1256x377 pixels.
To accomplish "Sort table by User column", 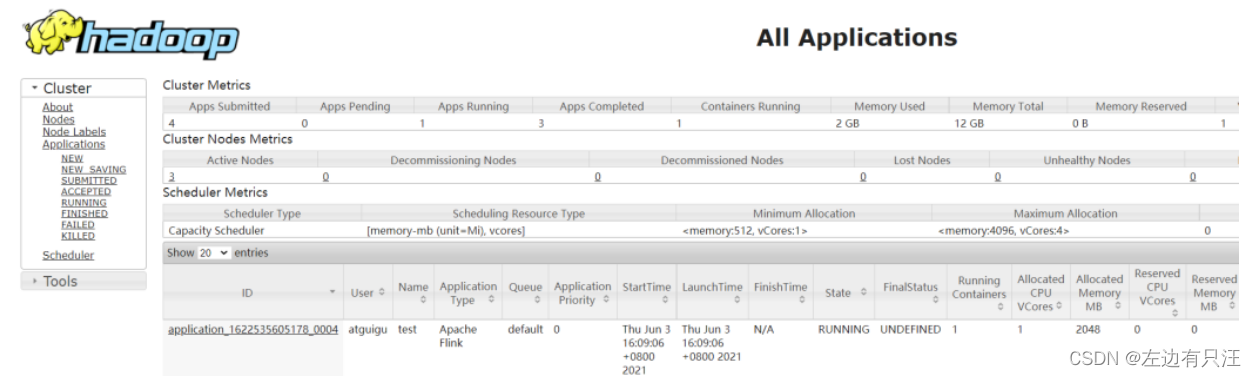I will pos(368,293).
